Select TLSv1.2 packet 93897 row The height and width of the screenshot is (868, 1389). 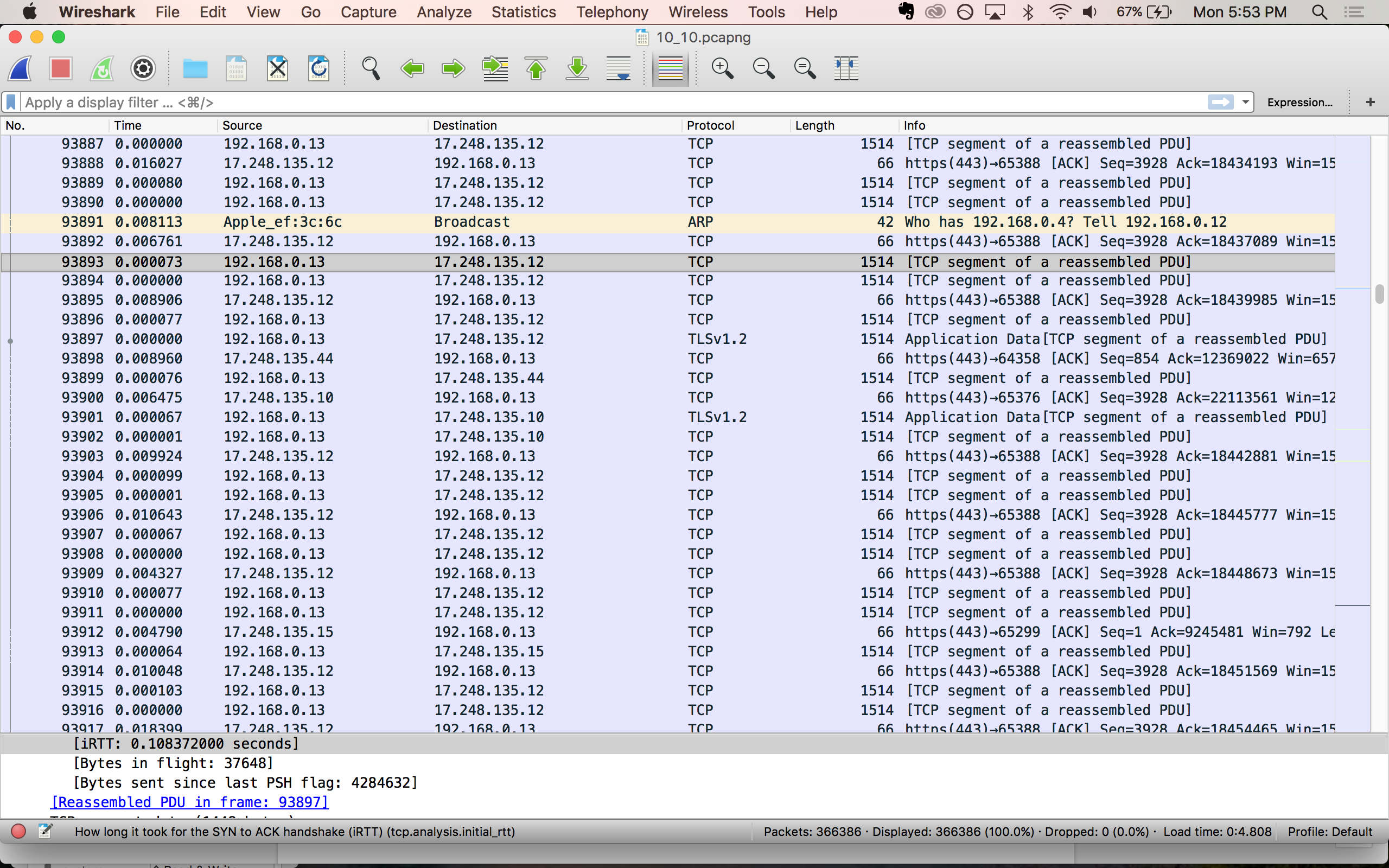click(667, 339)
